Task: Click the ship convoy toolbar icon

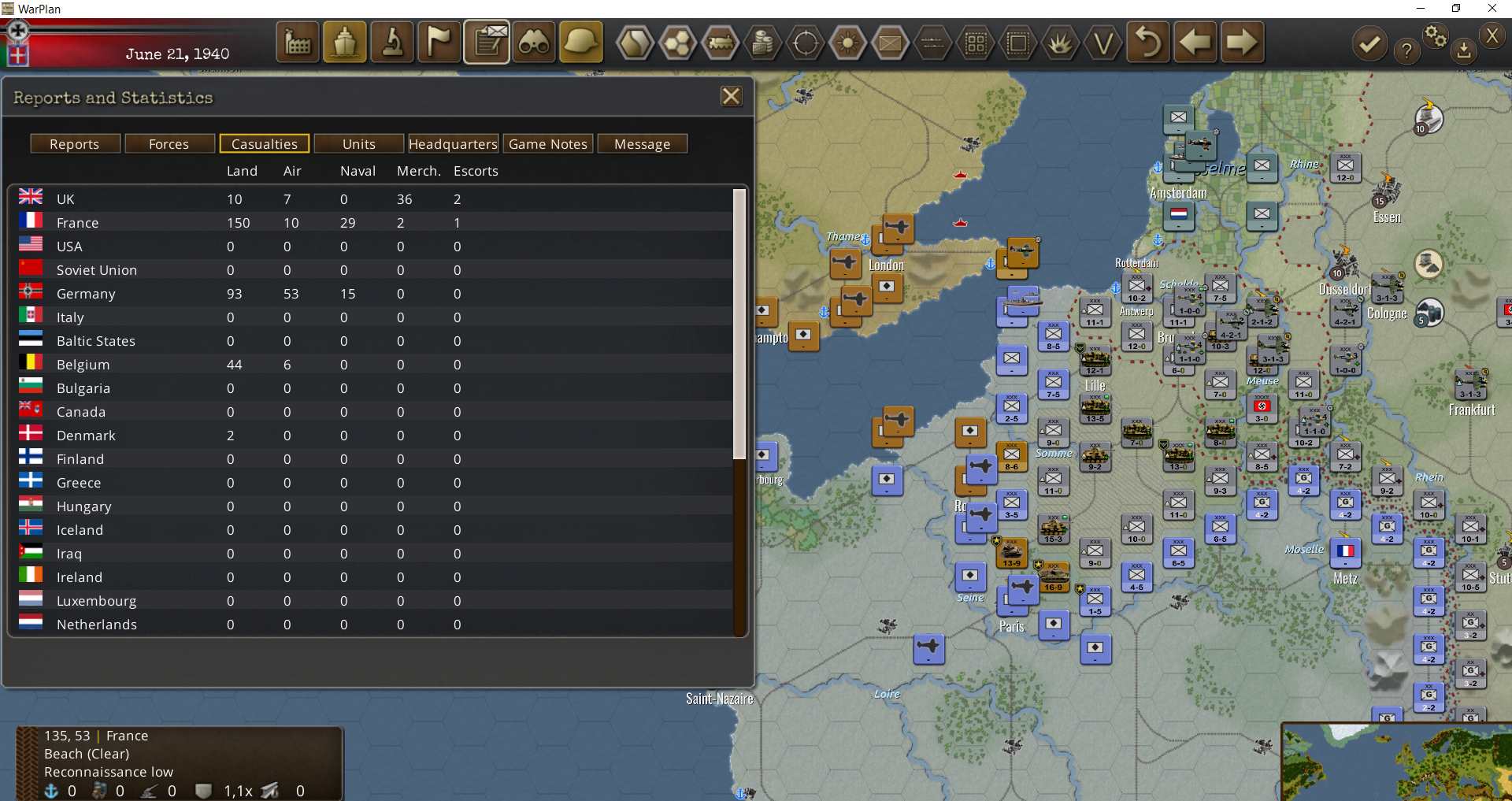Action: (345, 43)
